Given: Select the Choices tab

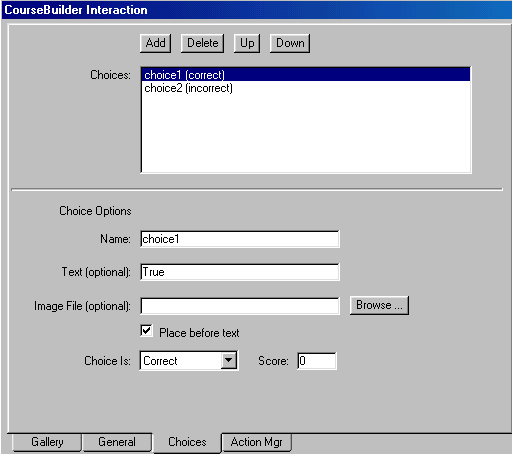Looking at the screenshot, I should pos(187,442).
